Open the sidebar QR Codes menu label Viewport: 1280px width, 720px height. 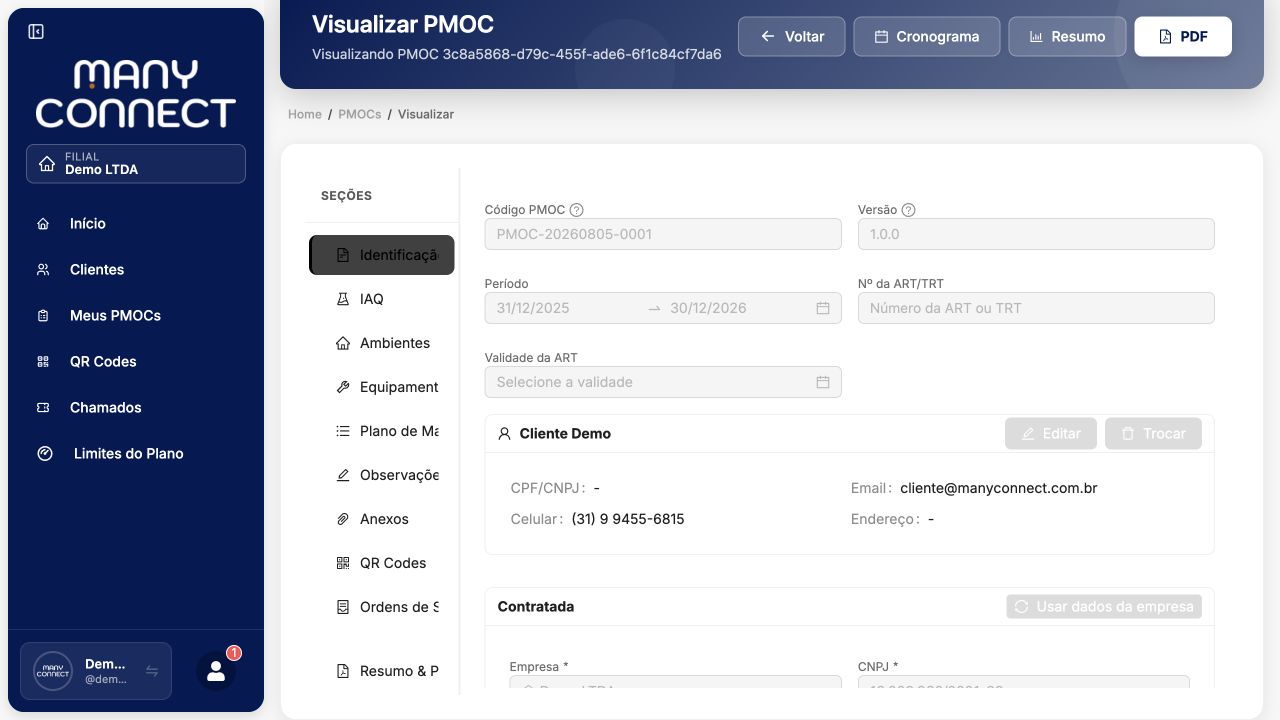(x=103, y=362)
